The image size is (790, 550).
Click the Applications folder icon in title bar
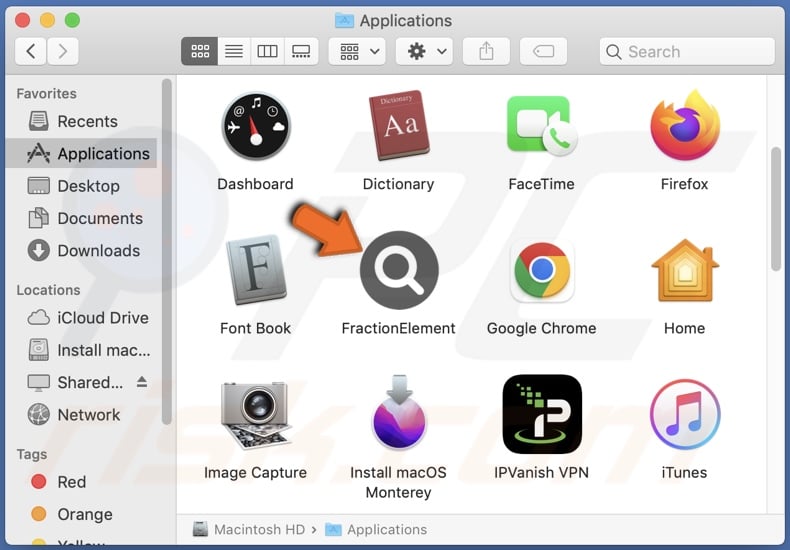tap(345, 20)
